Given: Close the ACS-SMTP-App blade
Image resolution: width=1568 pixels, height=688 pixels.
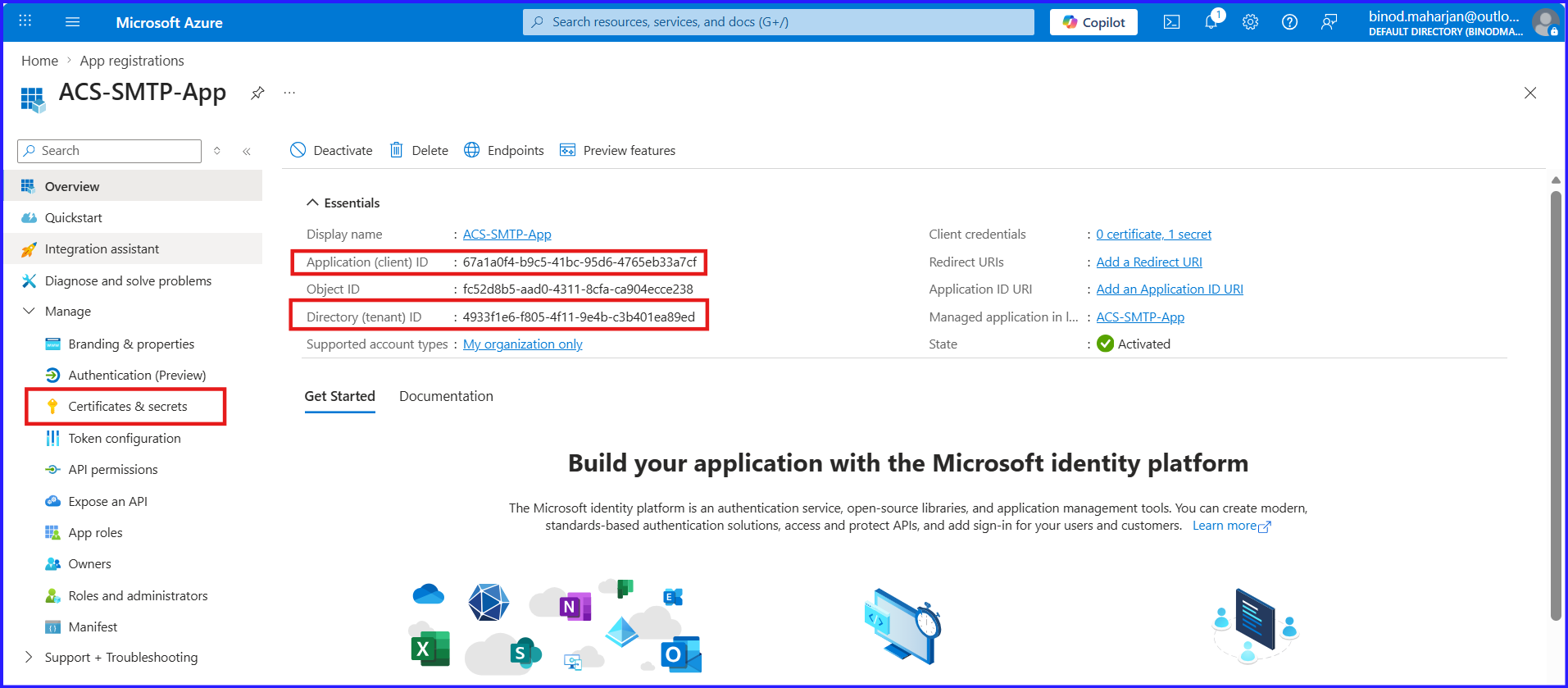Looking at the screenshot, I should 1529,93.
